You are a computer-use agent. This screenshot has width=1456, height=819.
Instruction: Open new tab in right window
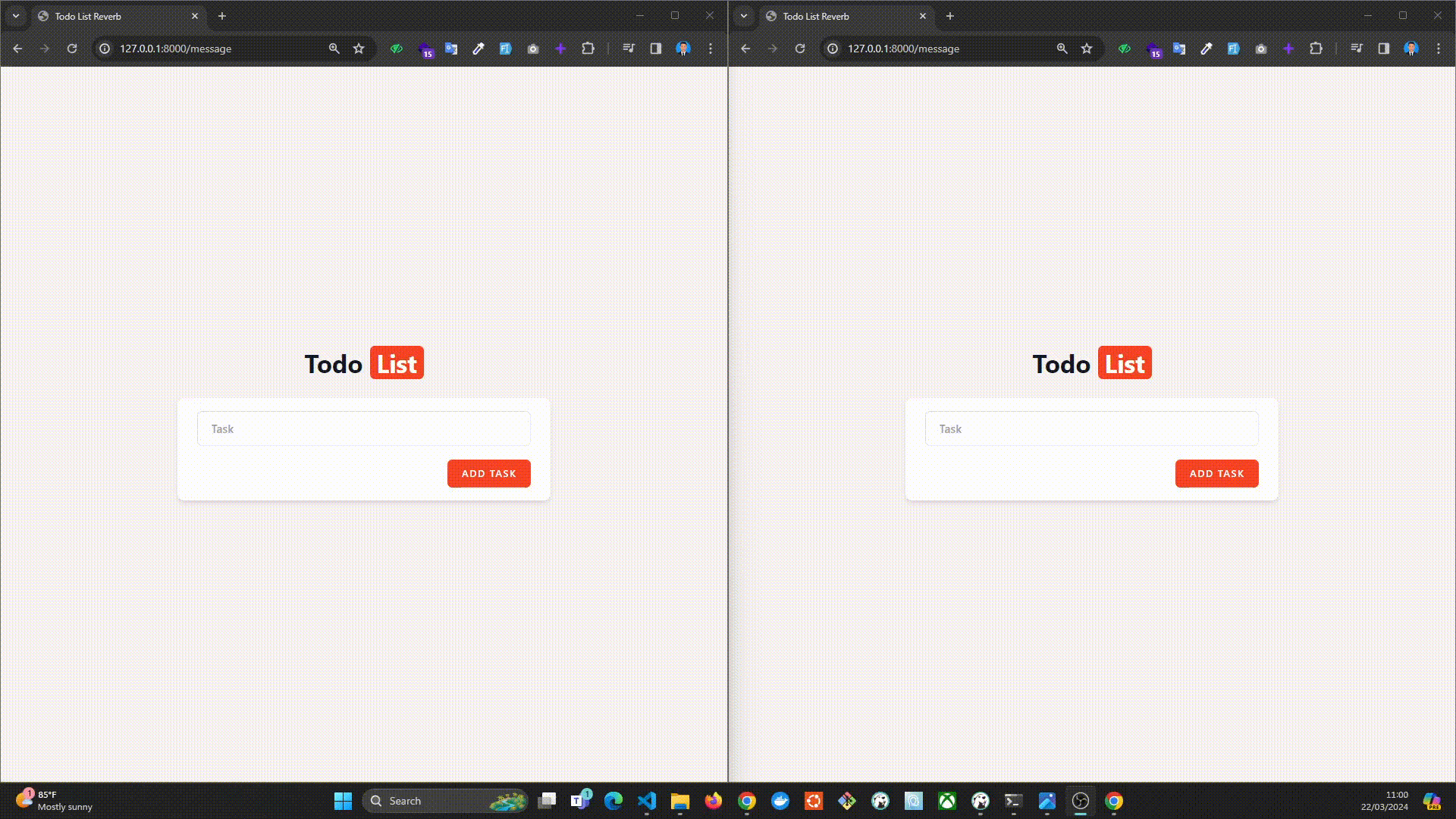[x=950, y=16]
